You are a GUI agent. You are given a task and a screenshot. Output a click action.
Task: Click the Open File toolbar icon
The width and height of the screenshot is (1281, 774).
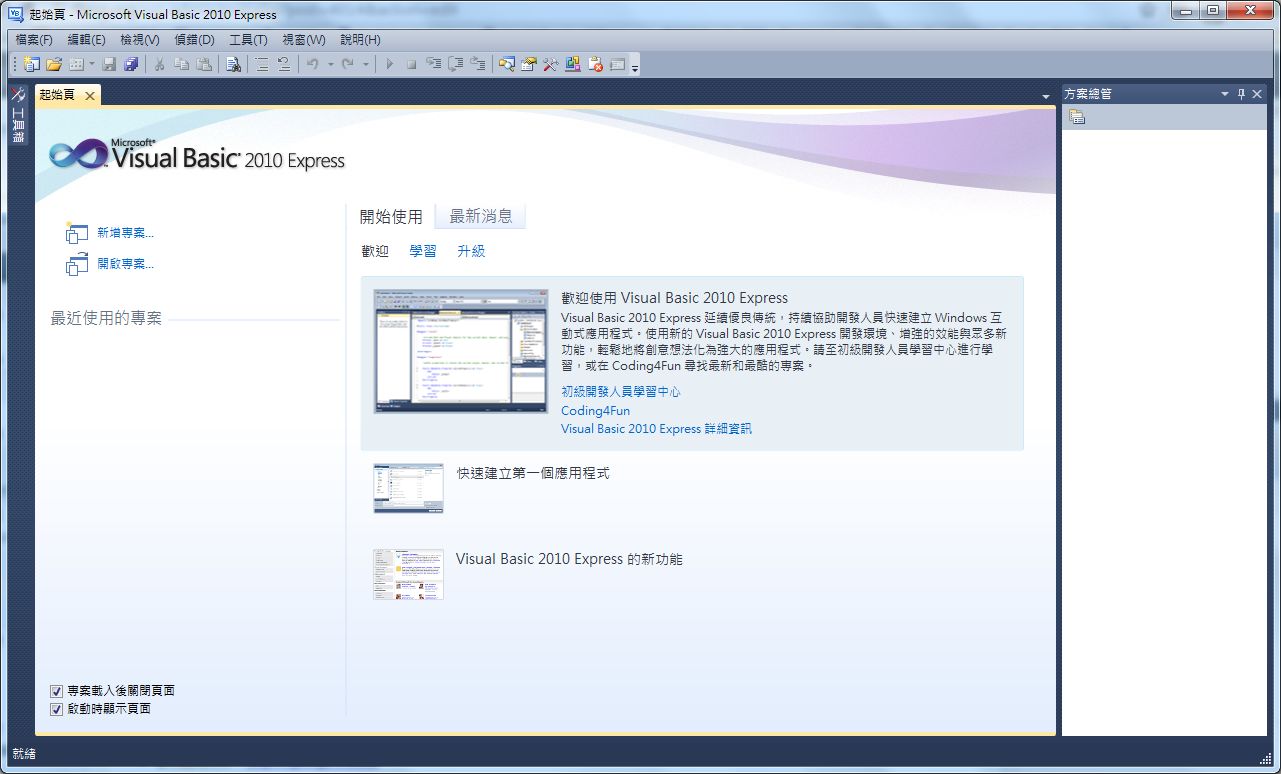pyautogui.click(x=54, y=65)
